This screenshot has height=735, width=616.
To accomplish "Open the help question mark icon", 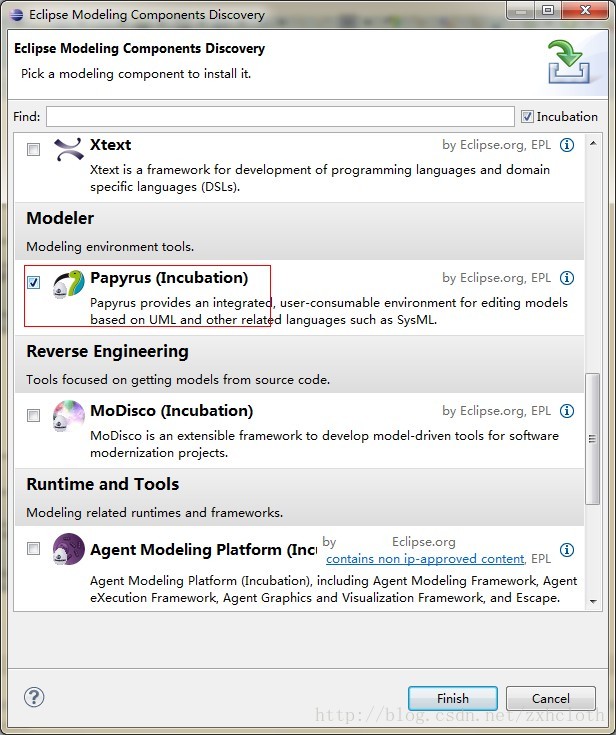I will tap(34, 697).
